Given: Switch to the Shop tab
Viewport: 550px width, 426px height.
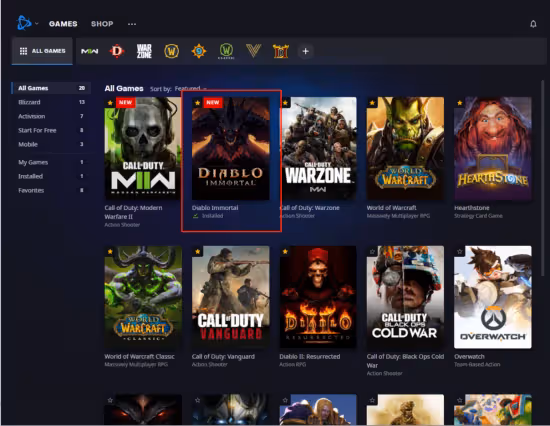Looking at the screenshot, I should point(102,24).
